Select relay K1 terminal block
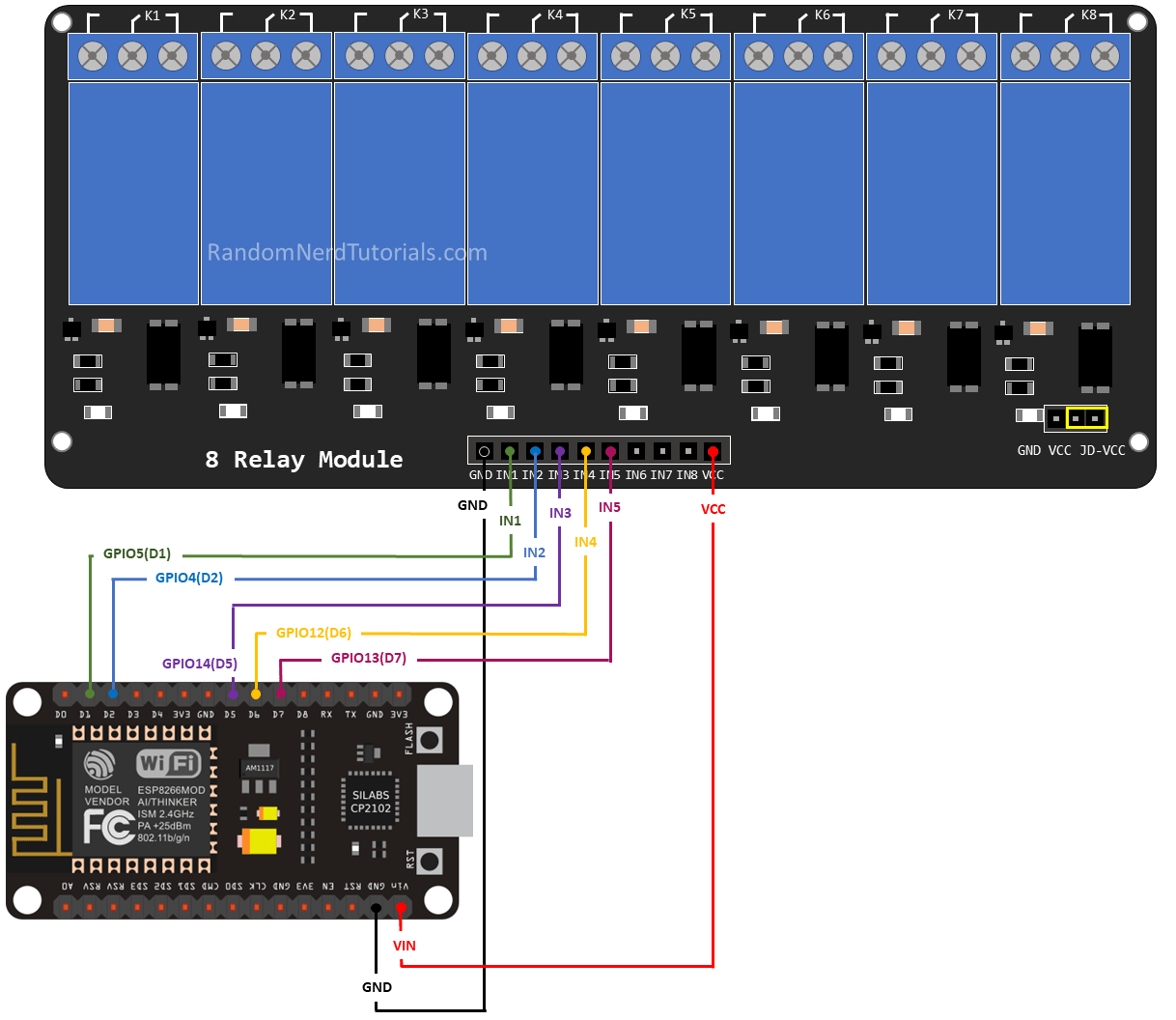Image resolution: width=1176 pixels, height=1020 pixels. coord(132,56)
